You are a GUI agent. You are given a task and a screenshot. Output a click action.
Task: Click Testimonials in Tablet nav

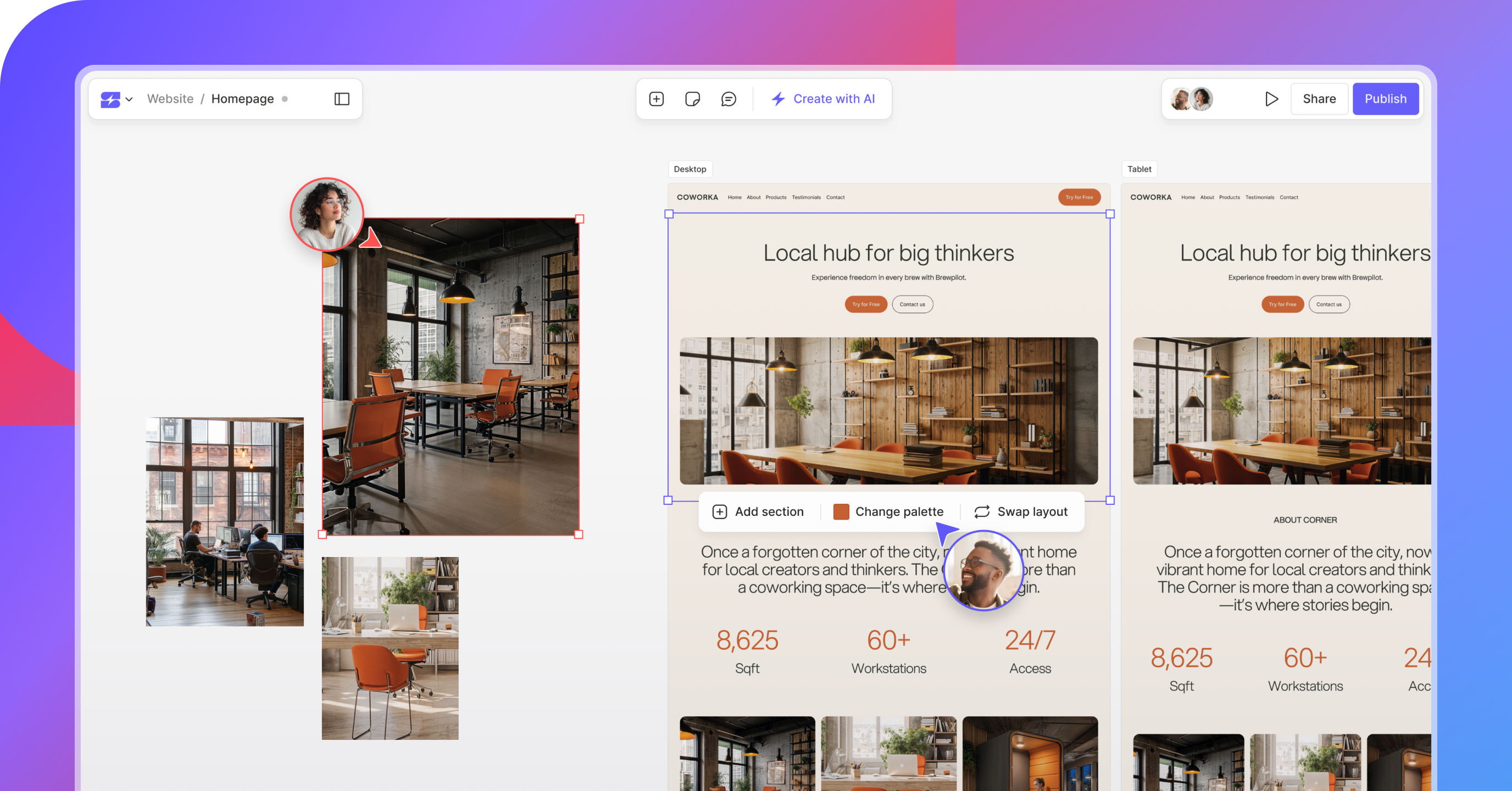pos(1260,197)
